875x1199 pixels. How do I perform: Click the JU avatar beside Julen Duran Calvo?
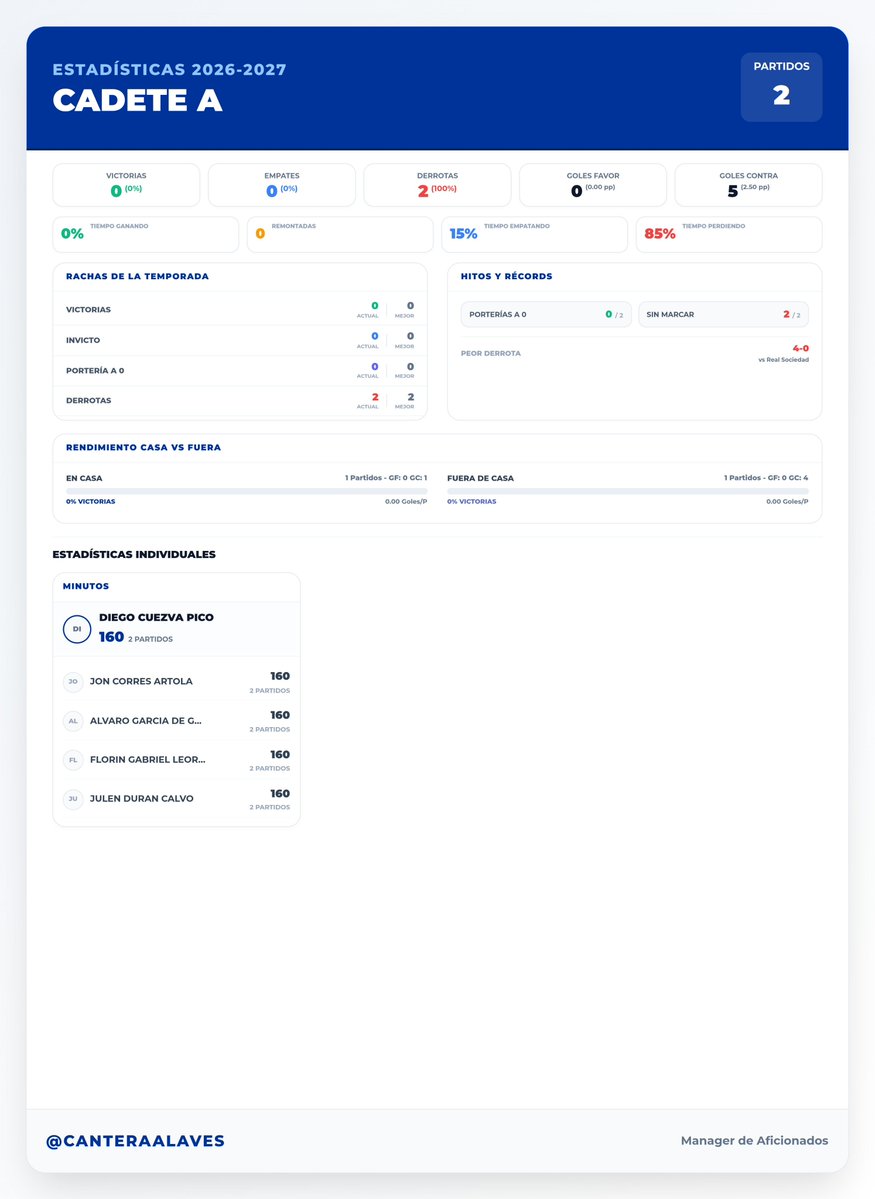[x=73, y=798]
